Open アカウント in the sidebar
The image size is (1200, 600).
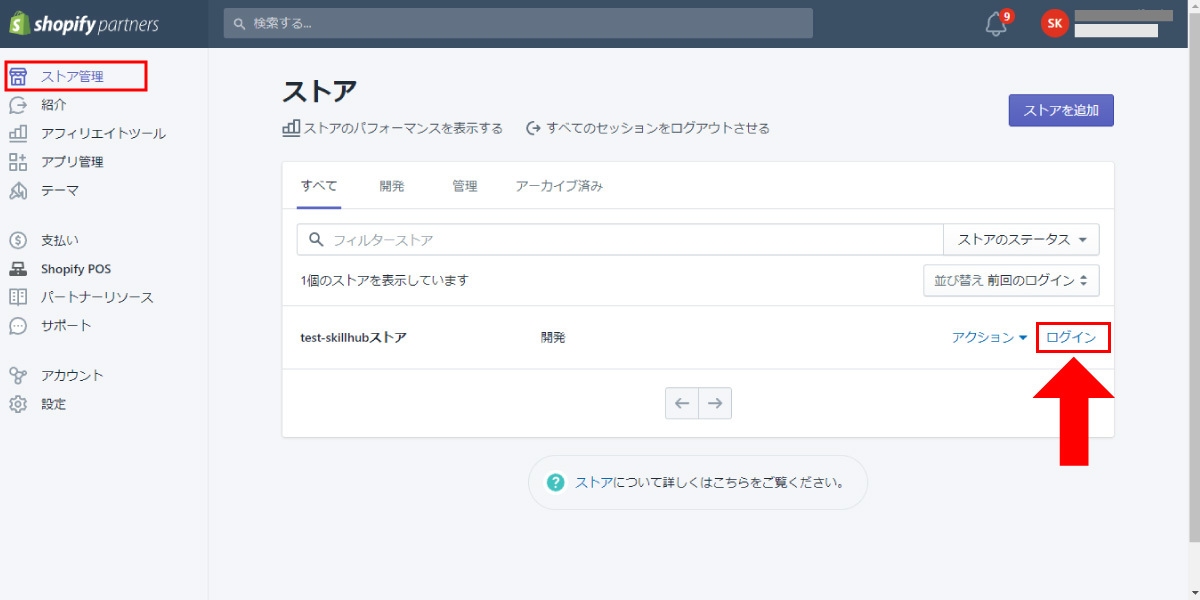(72, 376)
